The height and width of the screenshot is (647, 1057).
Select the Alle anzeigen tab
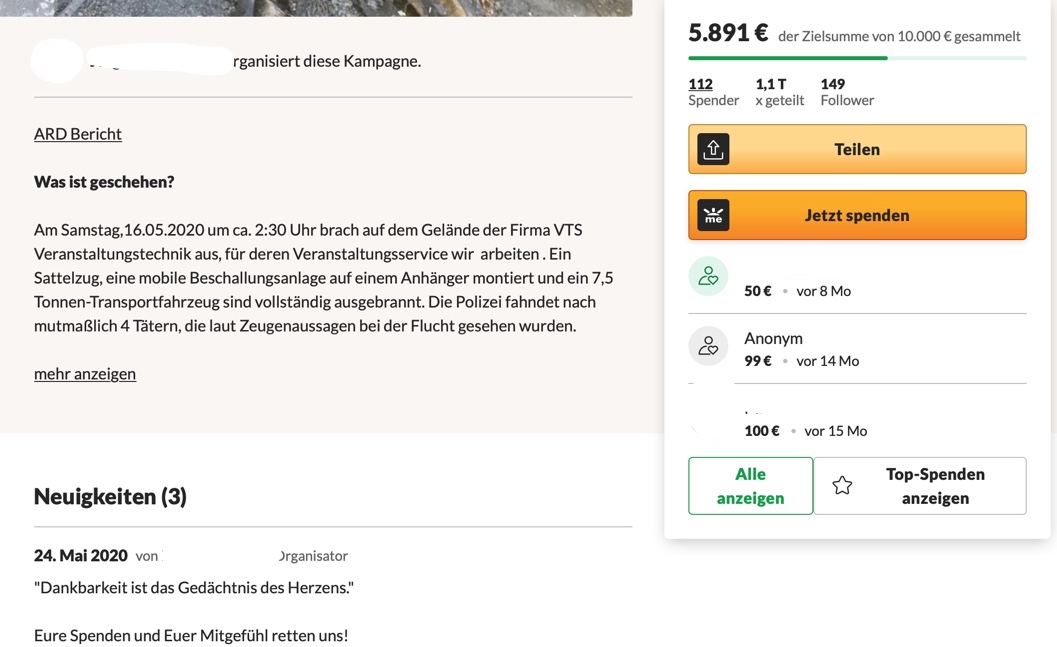[x=750, y=486]
